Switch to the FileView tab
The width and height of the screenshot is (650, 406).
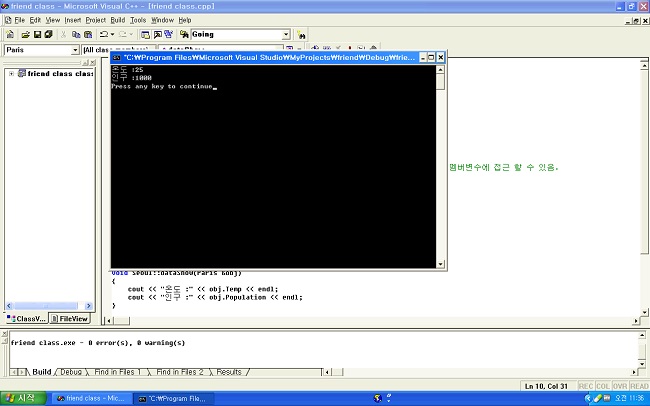click(x=70, y=318)
